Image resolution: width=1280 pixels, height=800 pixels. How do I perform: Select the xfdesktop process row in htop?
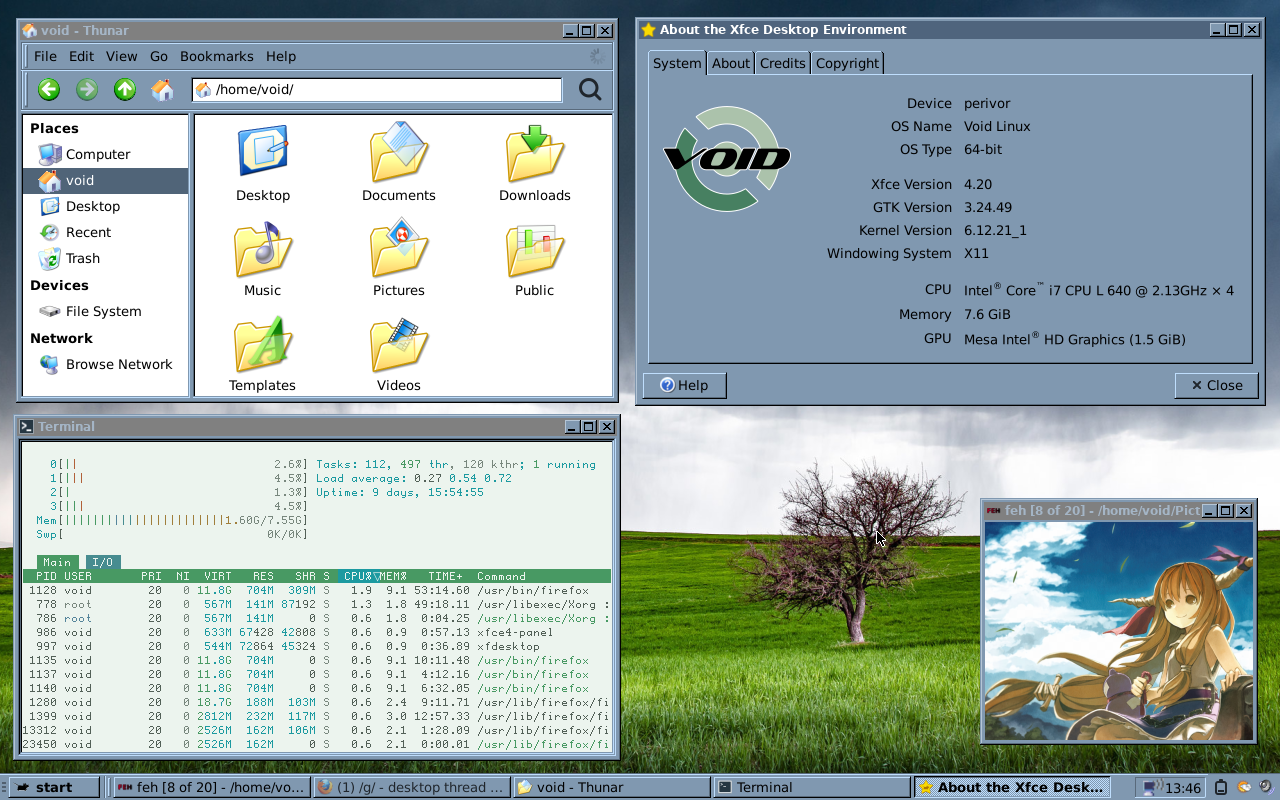click(x=317, y=646)
